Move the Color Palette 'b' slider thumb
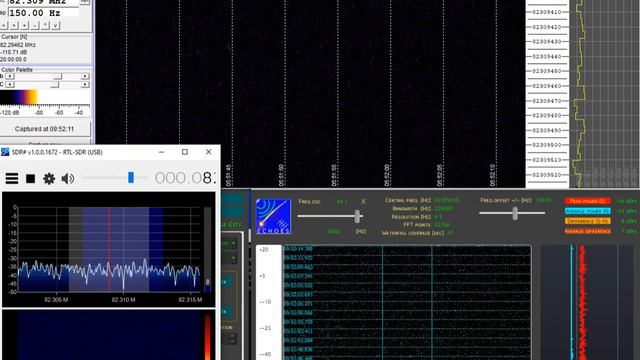 [x=58, y=76]
